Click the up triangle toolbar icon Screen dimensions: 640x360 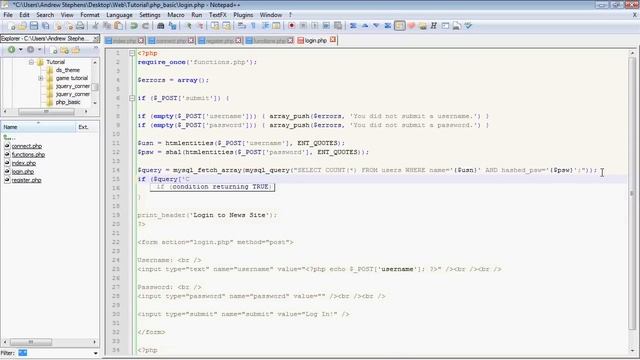(x=365, y=26)
